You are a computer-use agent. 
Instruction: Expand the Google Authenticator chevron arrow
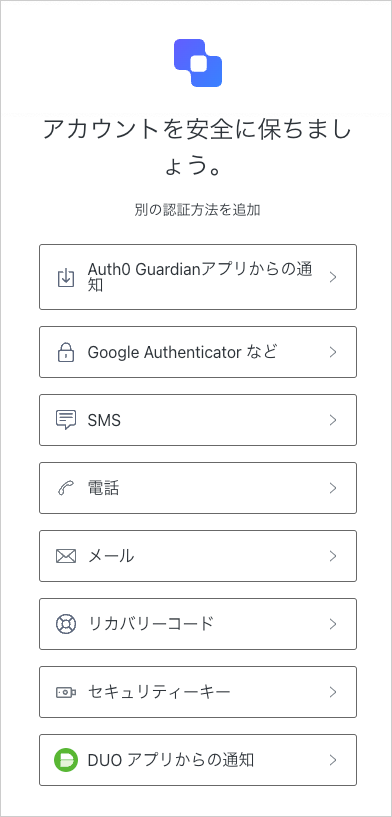[x=333, y=352]
